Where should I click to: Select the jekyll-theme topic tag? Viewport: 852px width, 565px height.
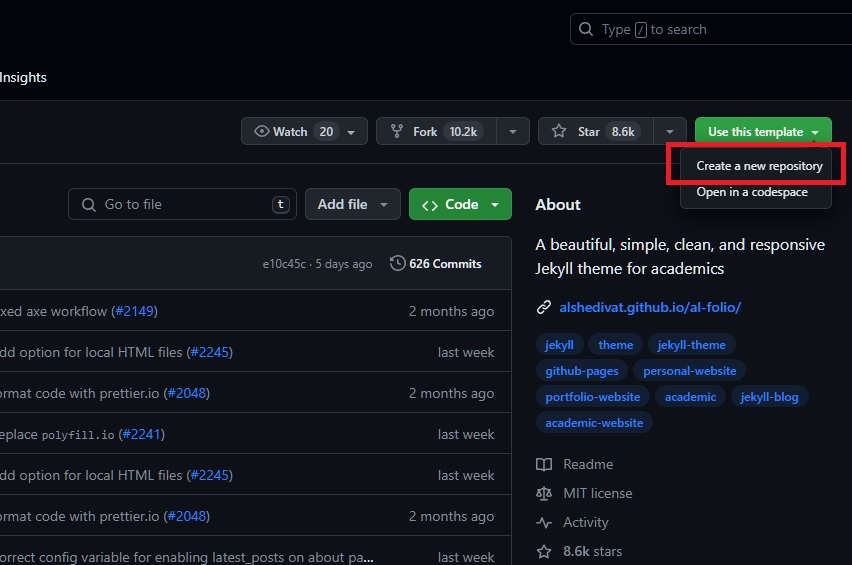pyautogui.click(x=691, y=345)
